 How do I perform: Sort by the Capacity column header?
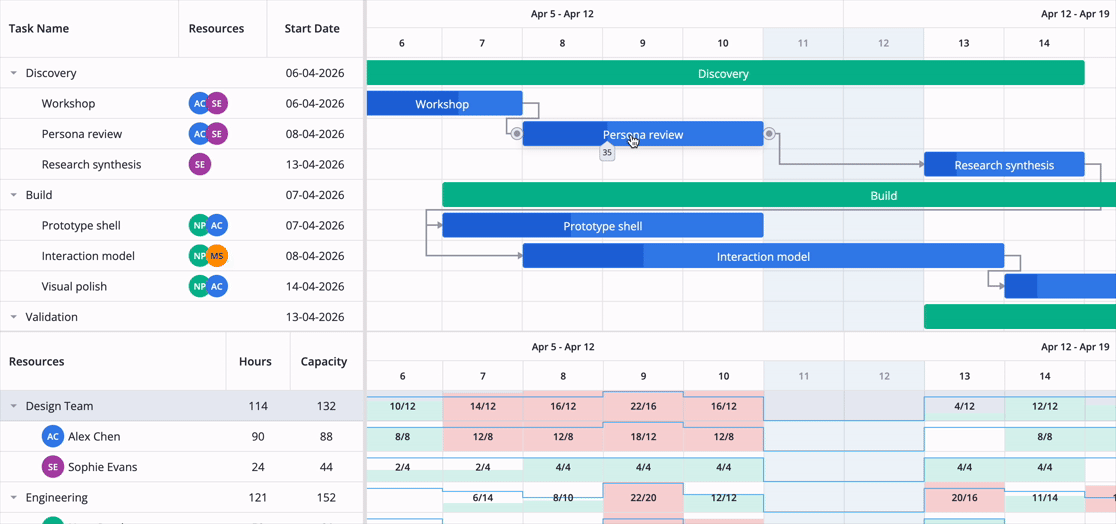pyautogui.click(x=326, y=361)
